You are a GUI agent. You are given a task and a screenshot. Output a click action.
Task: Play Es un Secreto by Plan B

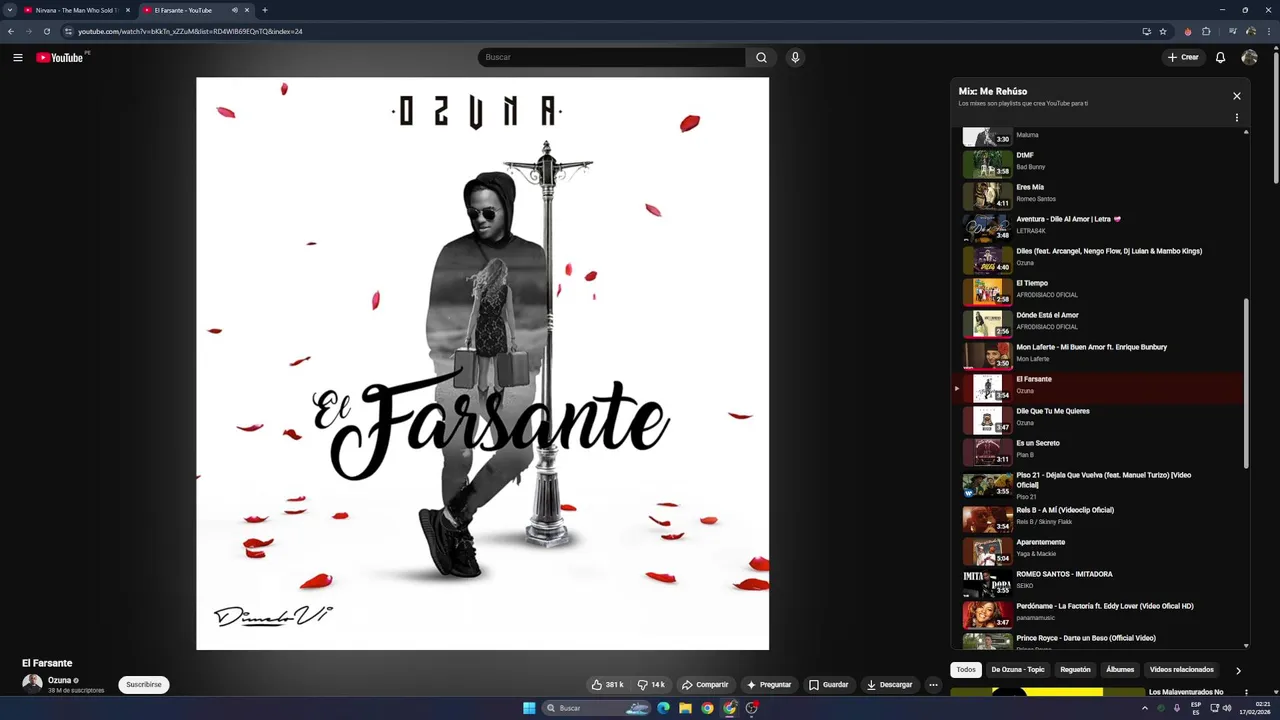coord(1098,451)
